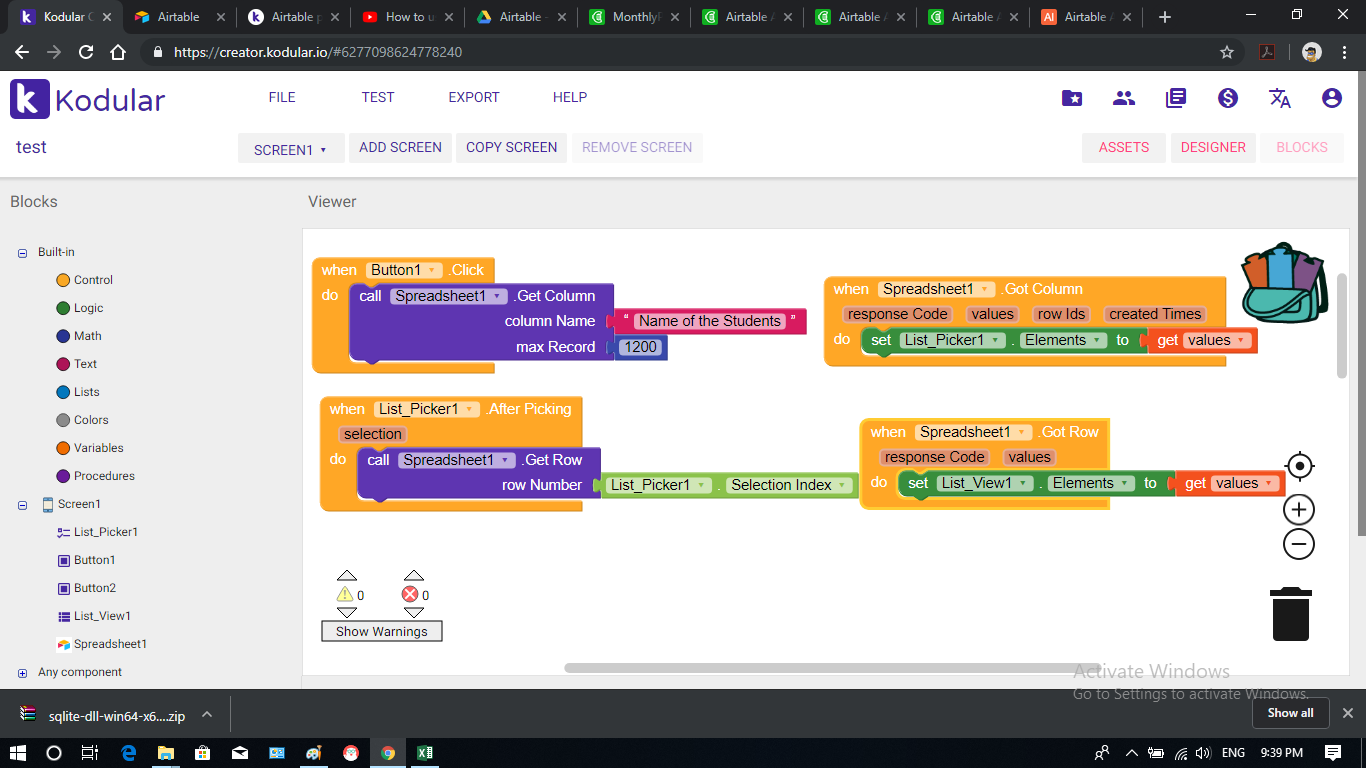Open List_Picker1 dropdown in After Picking block
Screen dimensions: 1366x768
coord(469,409)
